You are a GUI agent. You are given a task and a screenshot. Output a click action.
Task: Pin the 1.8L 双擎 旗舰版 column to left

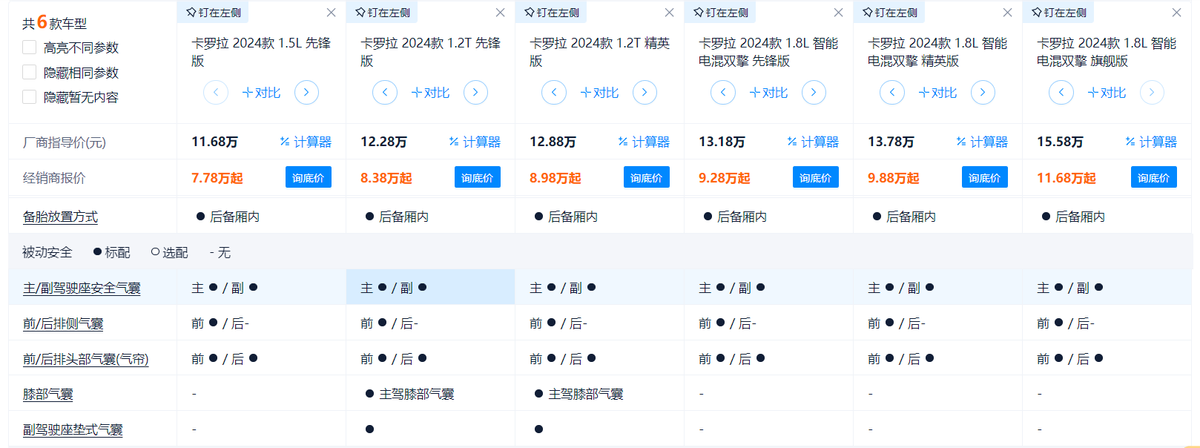[x=1059, y=12]
